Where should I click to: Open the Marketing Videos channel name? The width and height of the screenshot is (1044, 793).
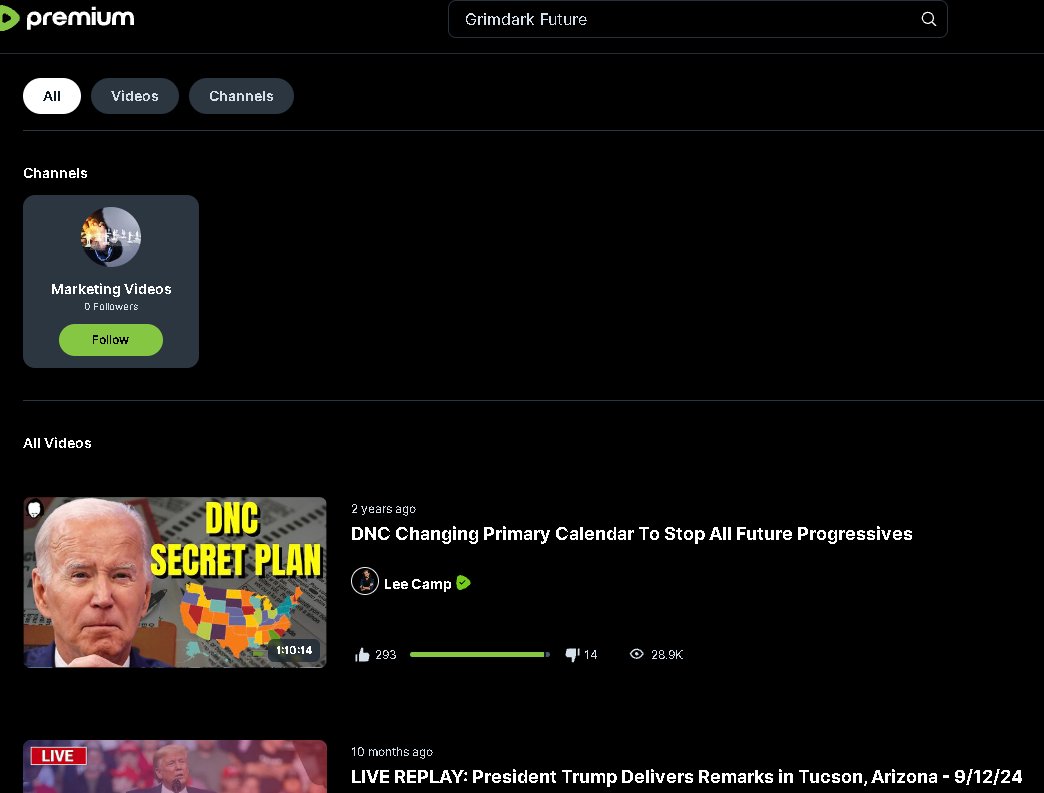point(111,289)
